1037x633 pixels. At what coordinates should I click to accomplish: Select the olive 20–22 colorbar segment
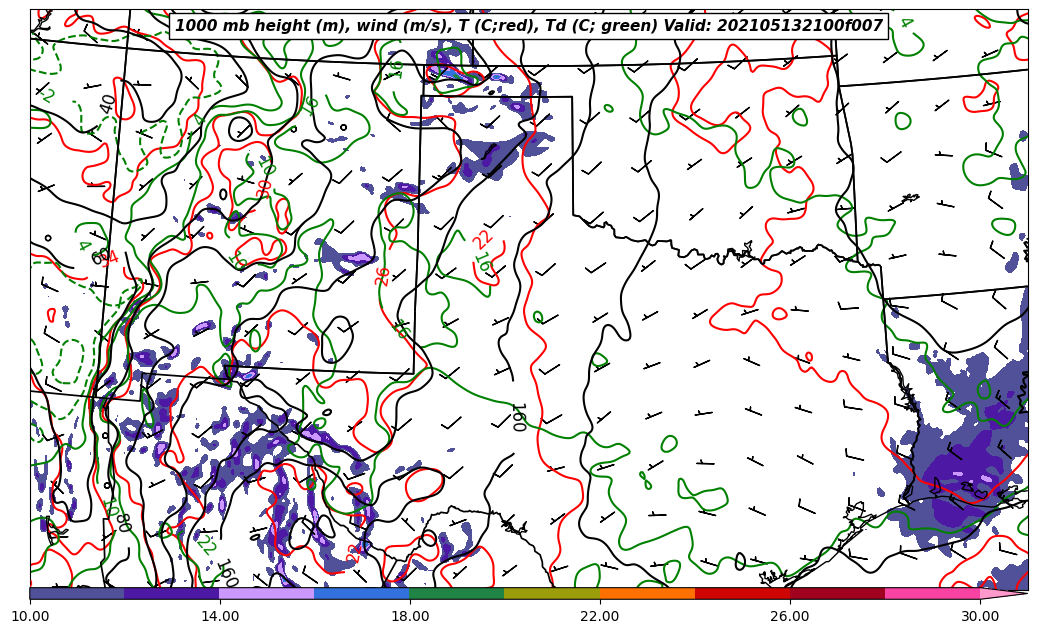point(552,593)
